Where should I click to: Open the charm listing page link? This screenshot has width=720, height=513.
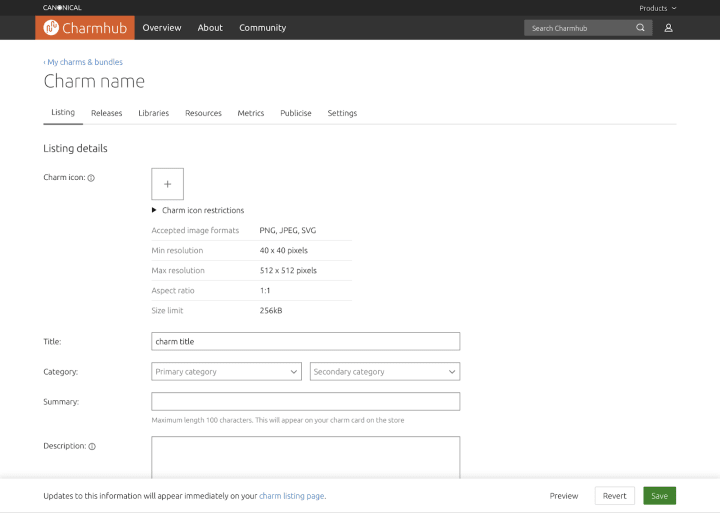[292, 496]
